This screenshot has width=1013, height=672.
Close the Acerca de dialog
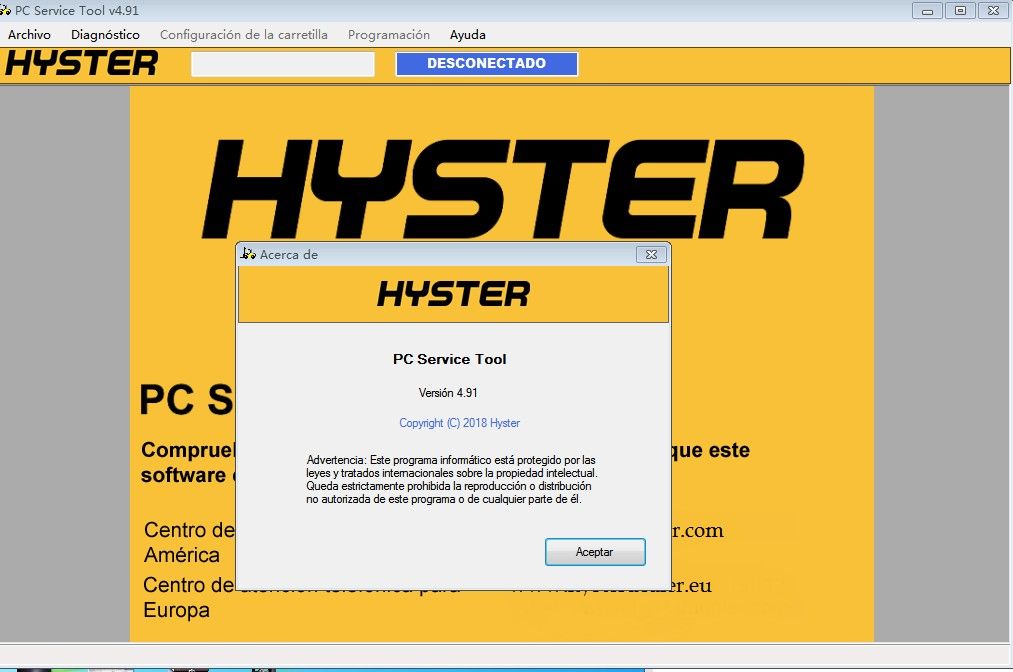pos(651,255)
